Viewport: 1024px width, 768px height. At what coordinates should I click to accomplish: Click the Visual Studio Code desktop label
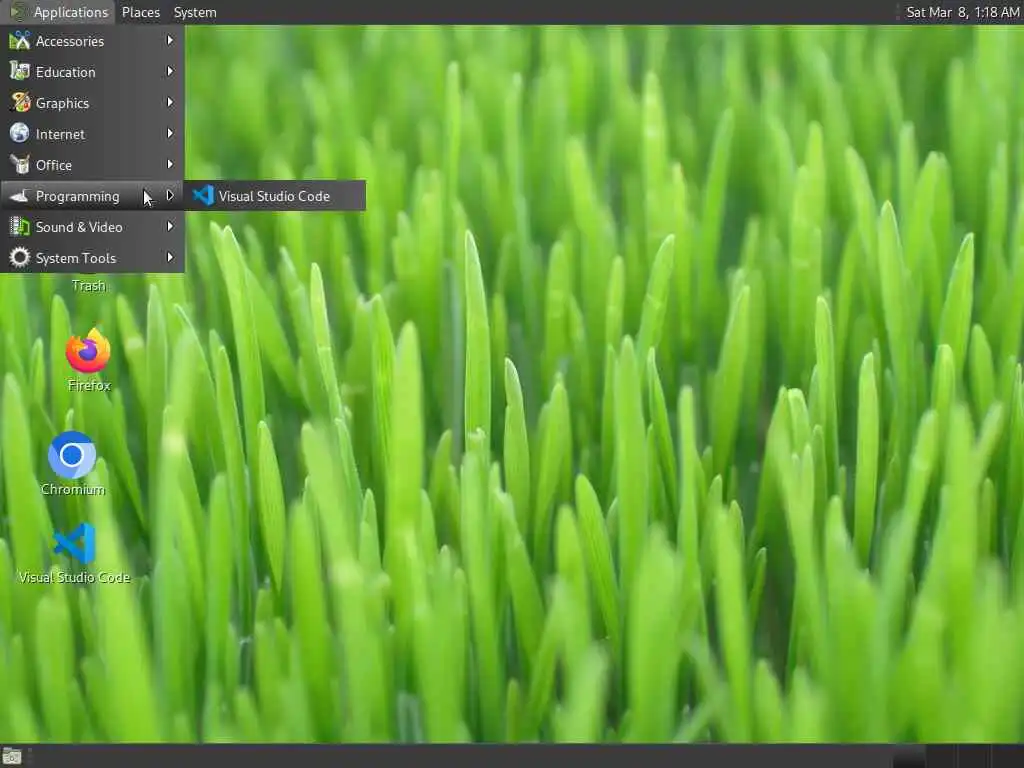(74, 577)
